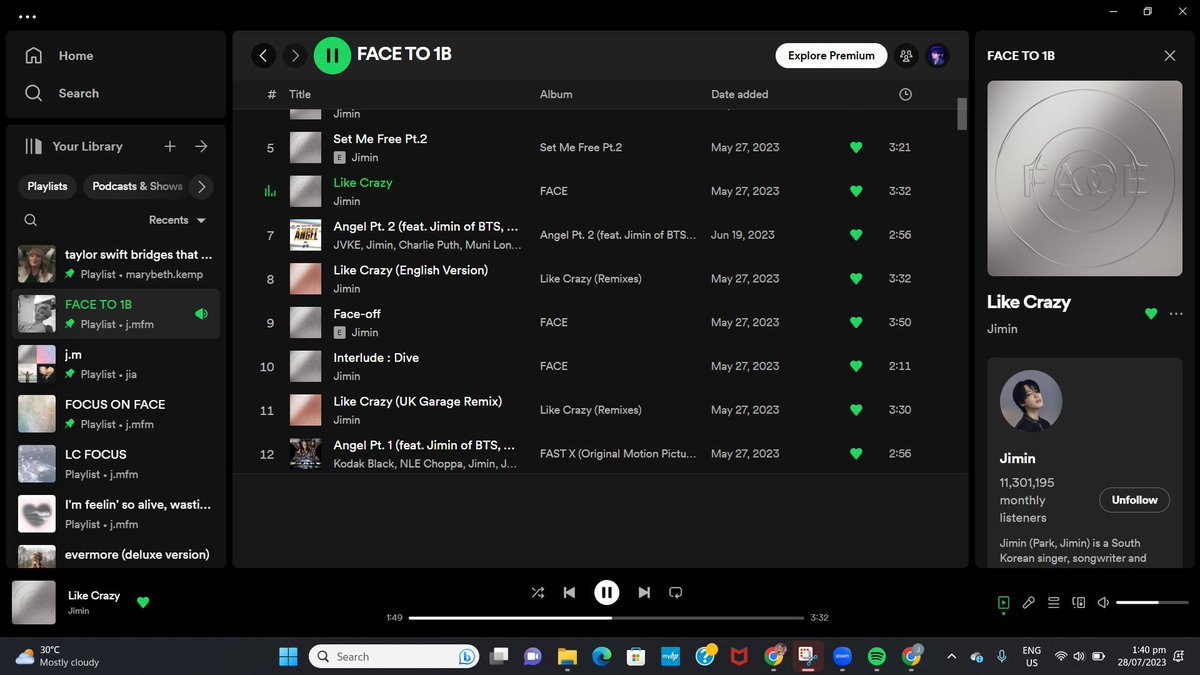Remove like from Interlude : Dive
Screen dimensions: 1200x675
[x=856, y=366]
